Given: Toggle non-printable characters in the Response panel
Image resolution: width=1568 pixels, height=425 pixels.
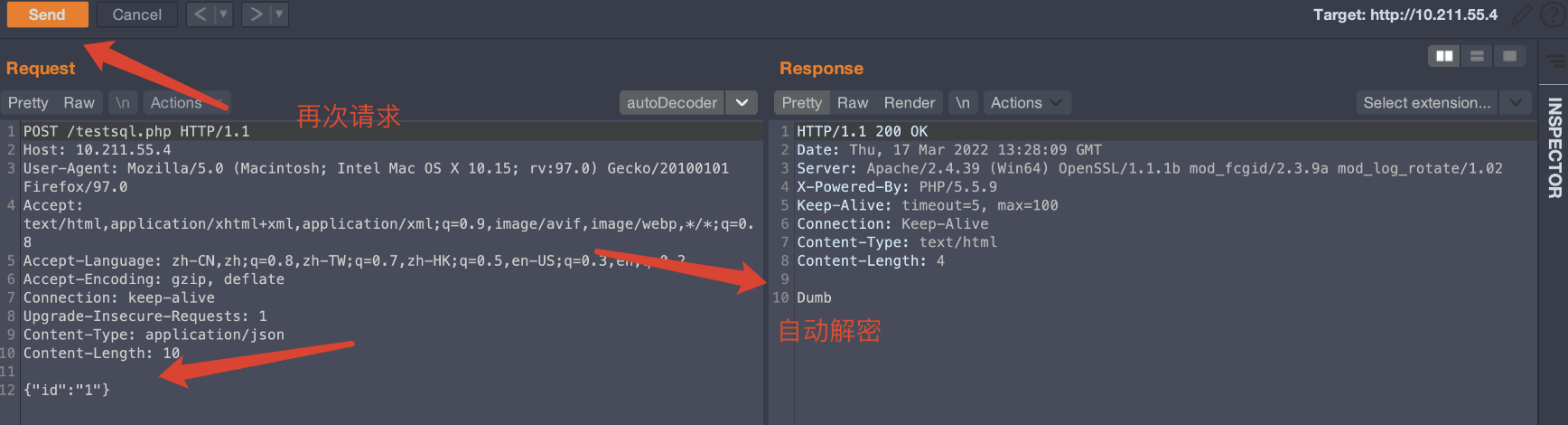Looking at the screenshot, I should 963,103.
